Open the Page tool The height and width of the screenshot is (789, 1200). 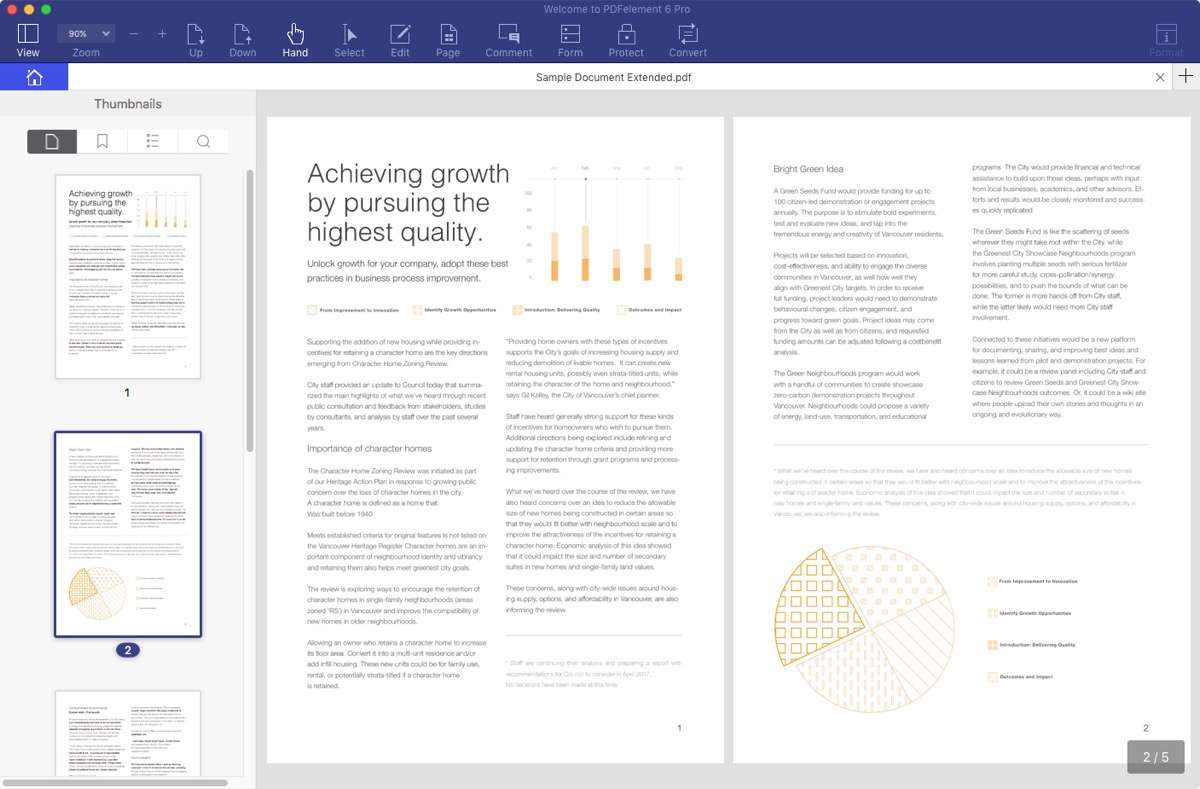click(448, 40)
